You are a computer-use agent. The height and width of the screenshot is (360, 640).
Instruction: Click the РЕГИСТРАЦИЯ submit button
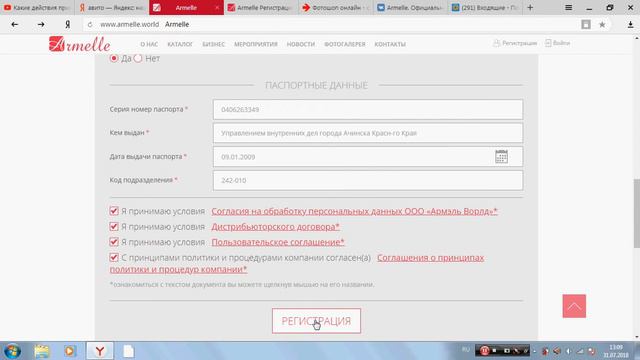pyautogui.click(x=316, y=321)
